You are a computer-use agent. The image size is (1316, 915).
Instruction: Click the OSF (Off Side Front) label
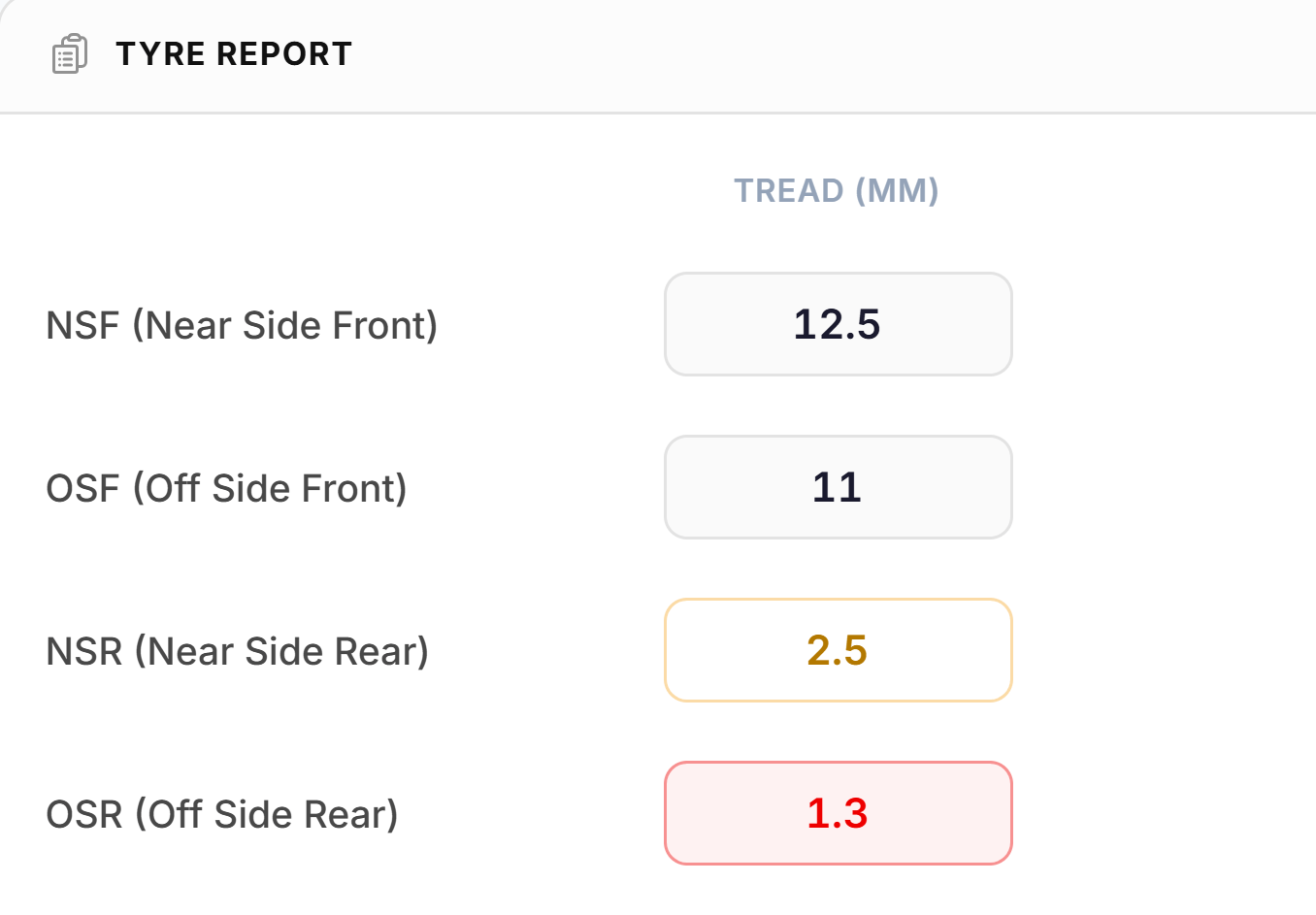pyautogui.click(x=226, y=488)
